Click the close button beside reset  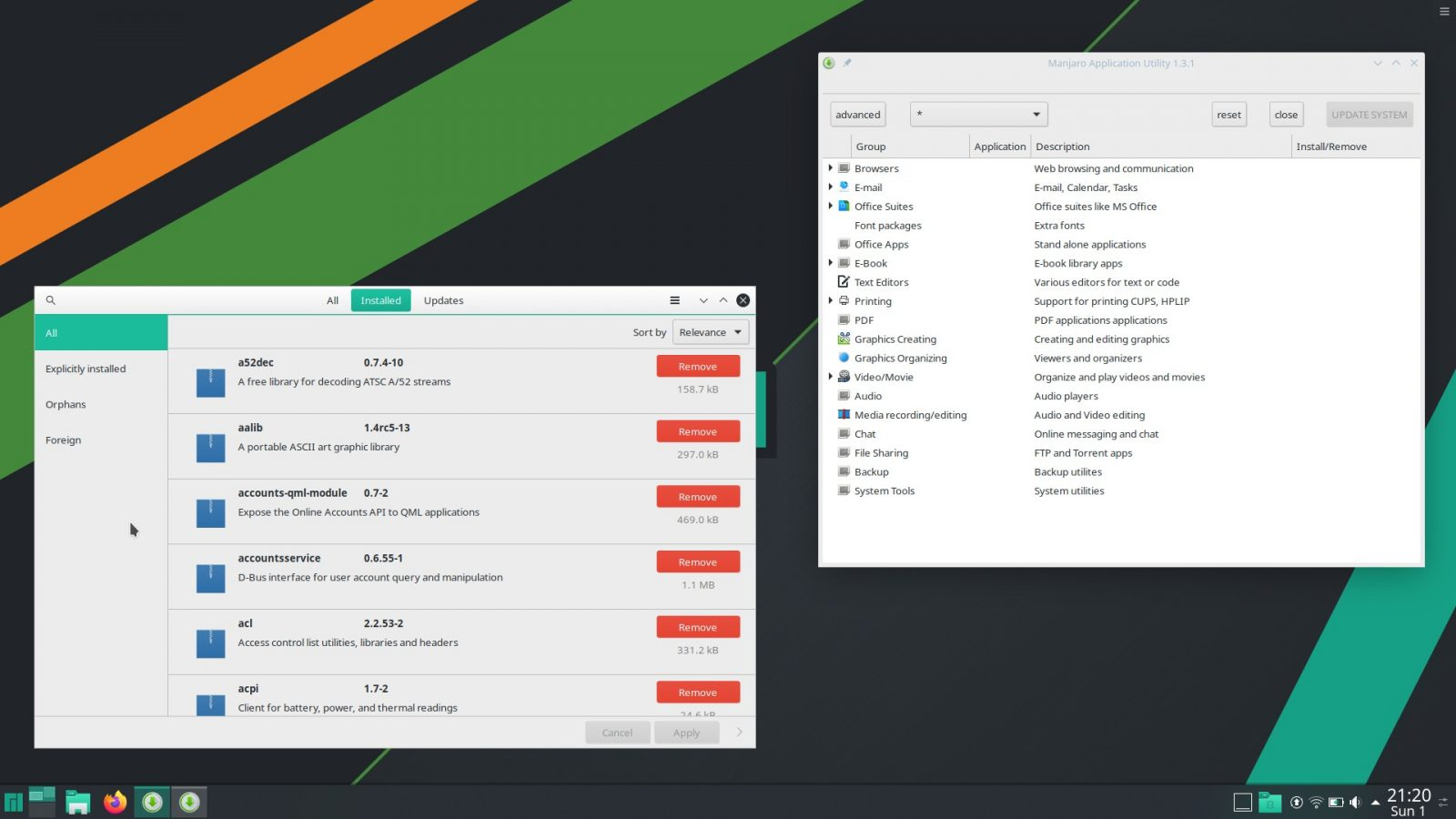[x=1286, y=115]
